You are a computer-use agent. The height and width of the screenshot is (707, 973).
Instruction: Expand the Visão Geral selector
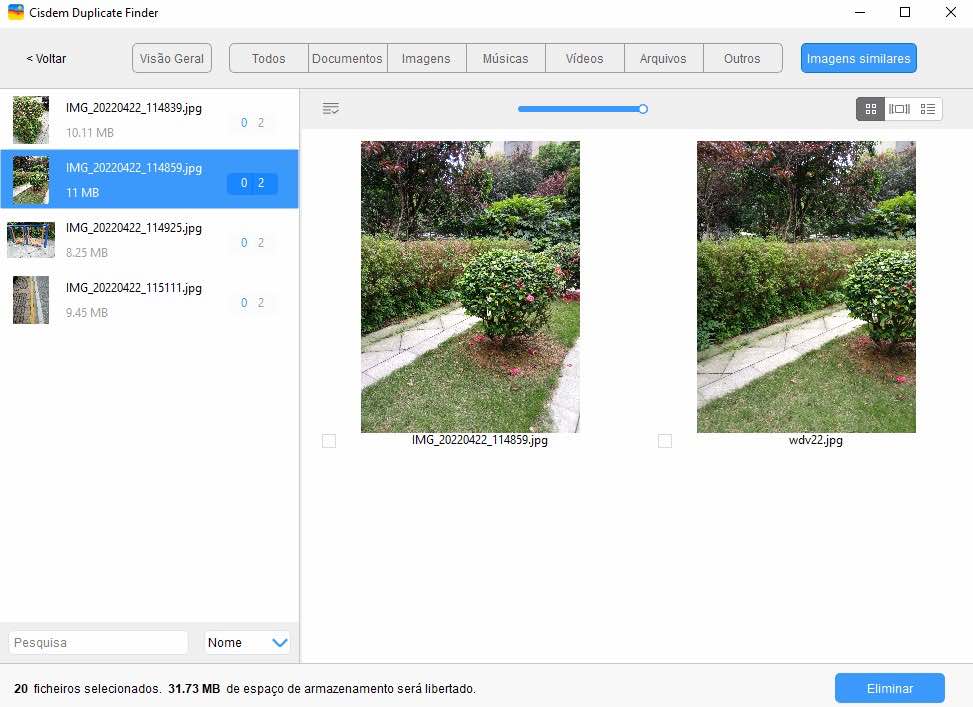[171, 58]
